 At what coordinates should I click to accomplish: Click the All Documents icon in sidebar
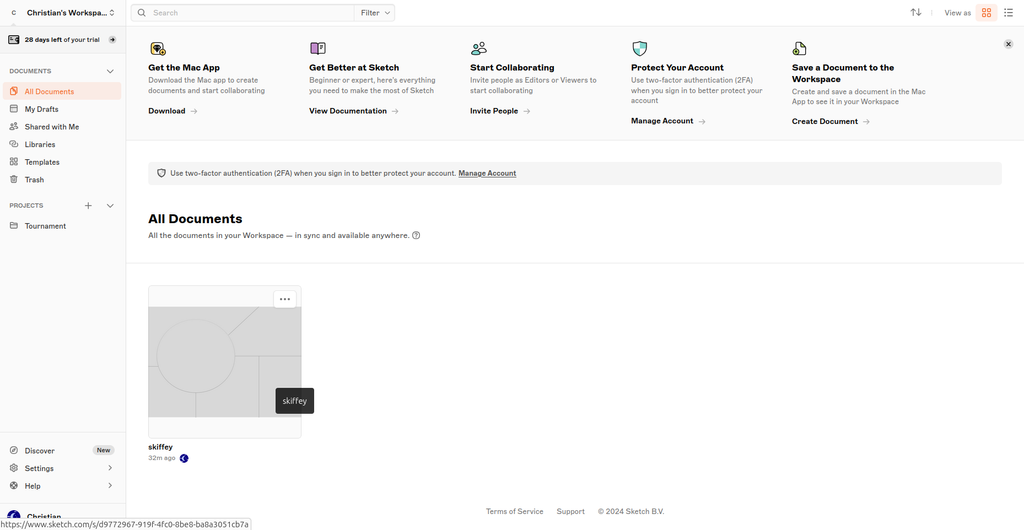(x=14, y=91)
